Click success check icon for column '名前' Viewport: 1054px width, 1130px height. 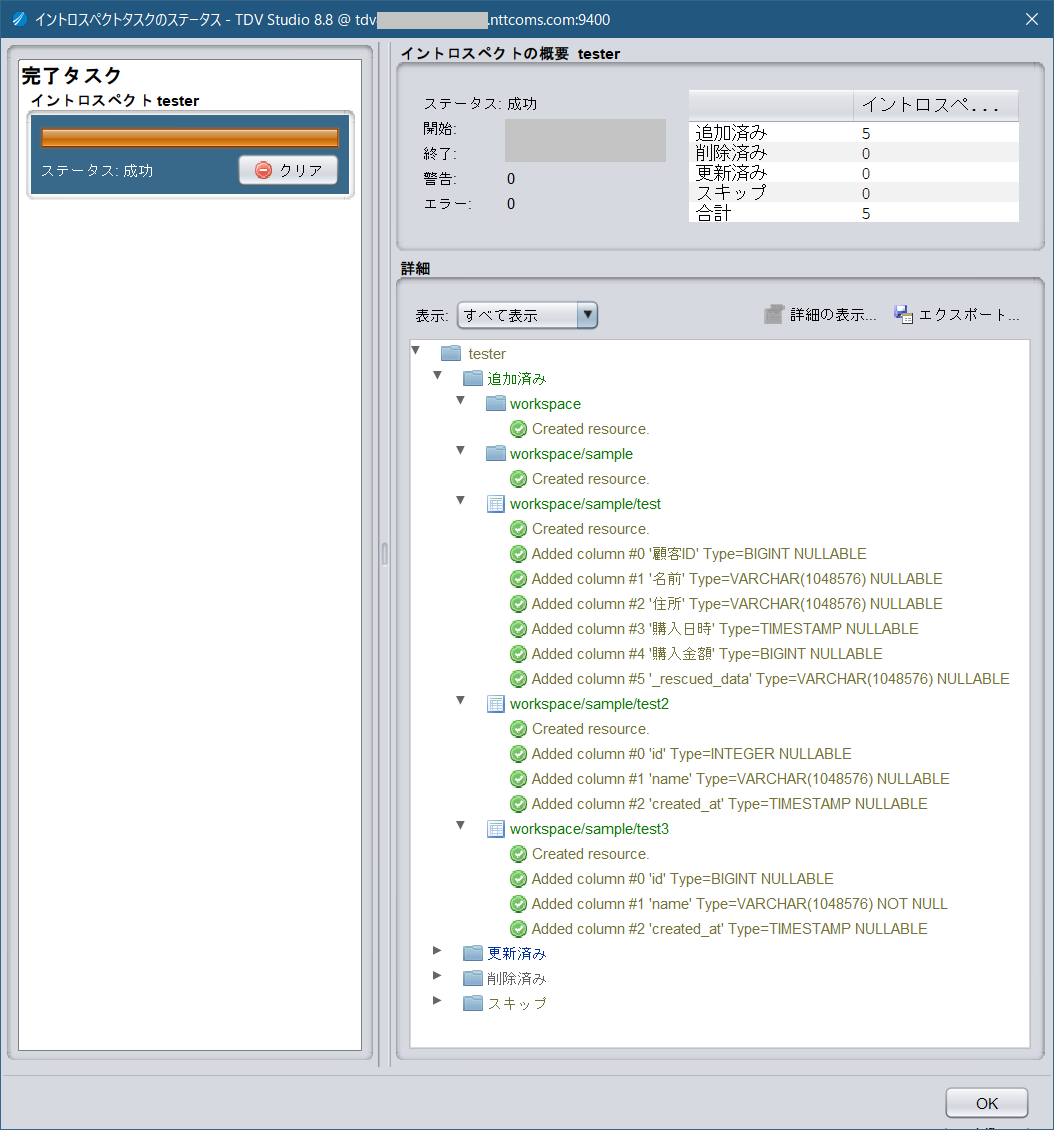[518, 579]
